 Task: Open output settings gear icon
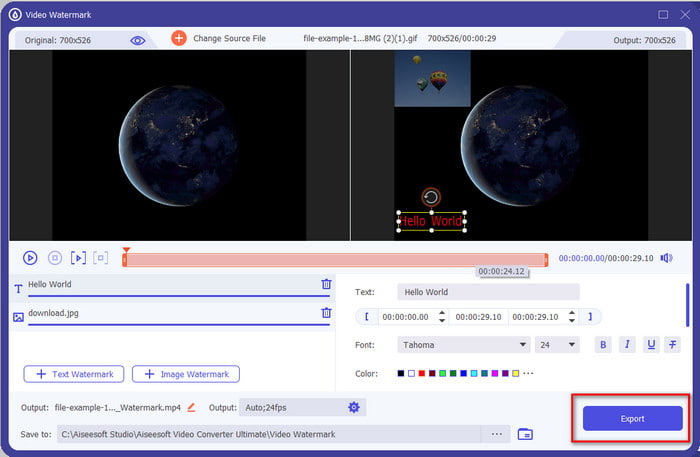coord(353,407)
